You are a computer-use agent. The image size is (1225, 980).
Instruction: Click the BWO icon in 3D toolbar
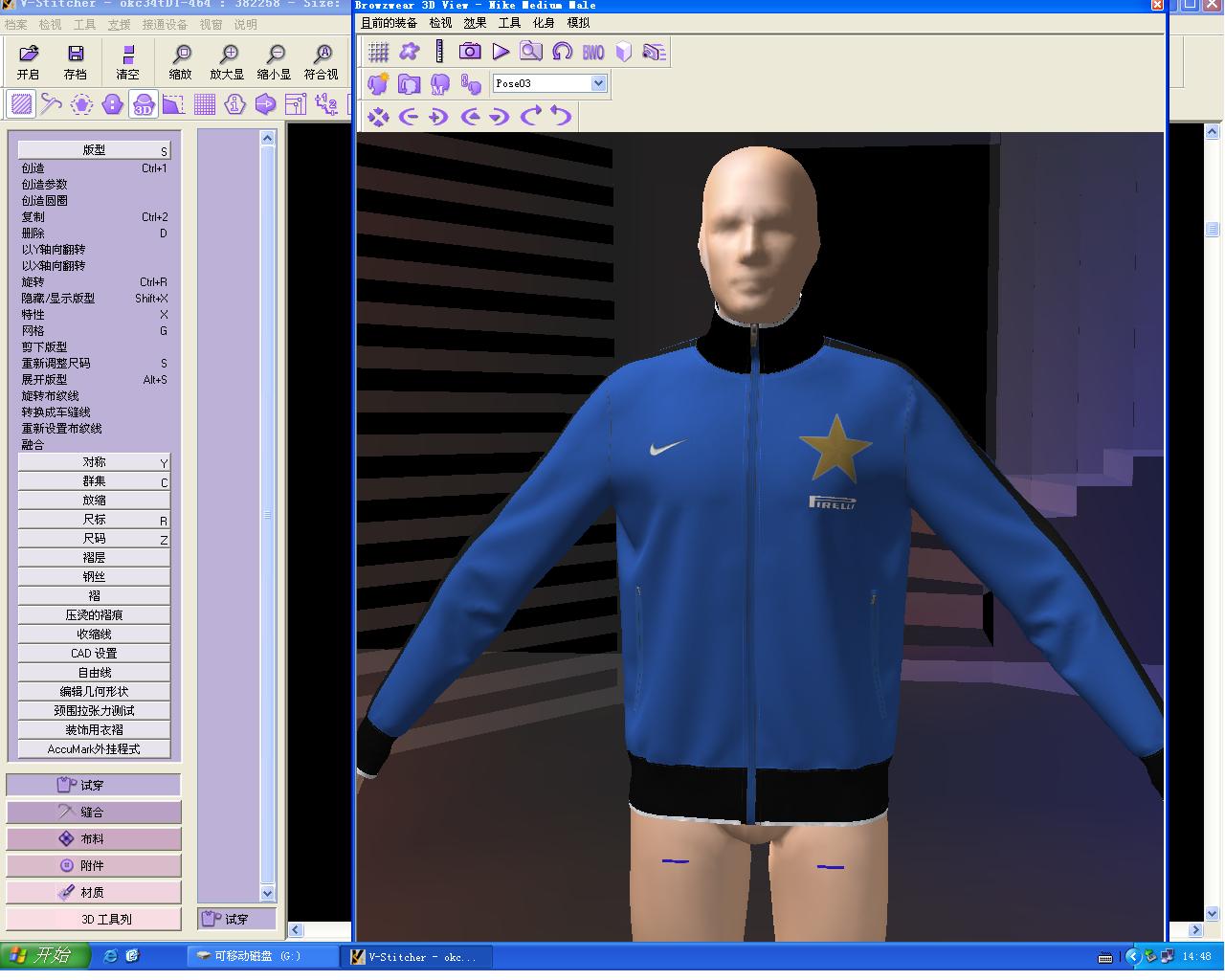click(593, 52)
